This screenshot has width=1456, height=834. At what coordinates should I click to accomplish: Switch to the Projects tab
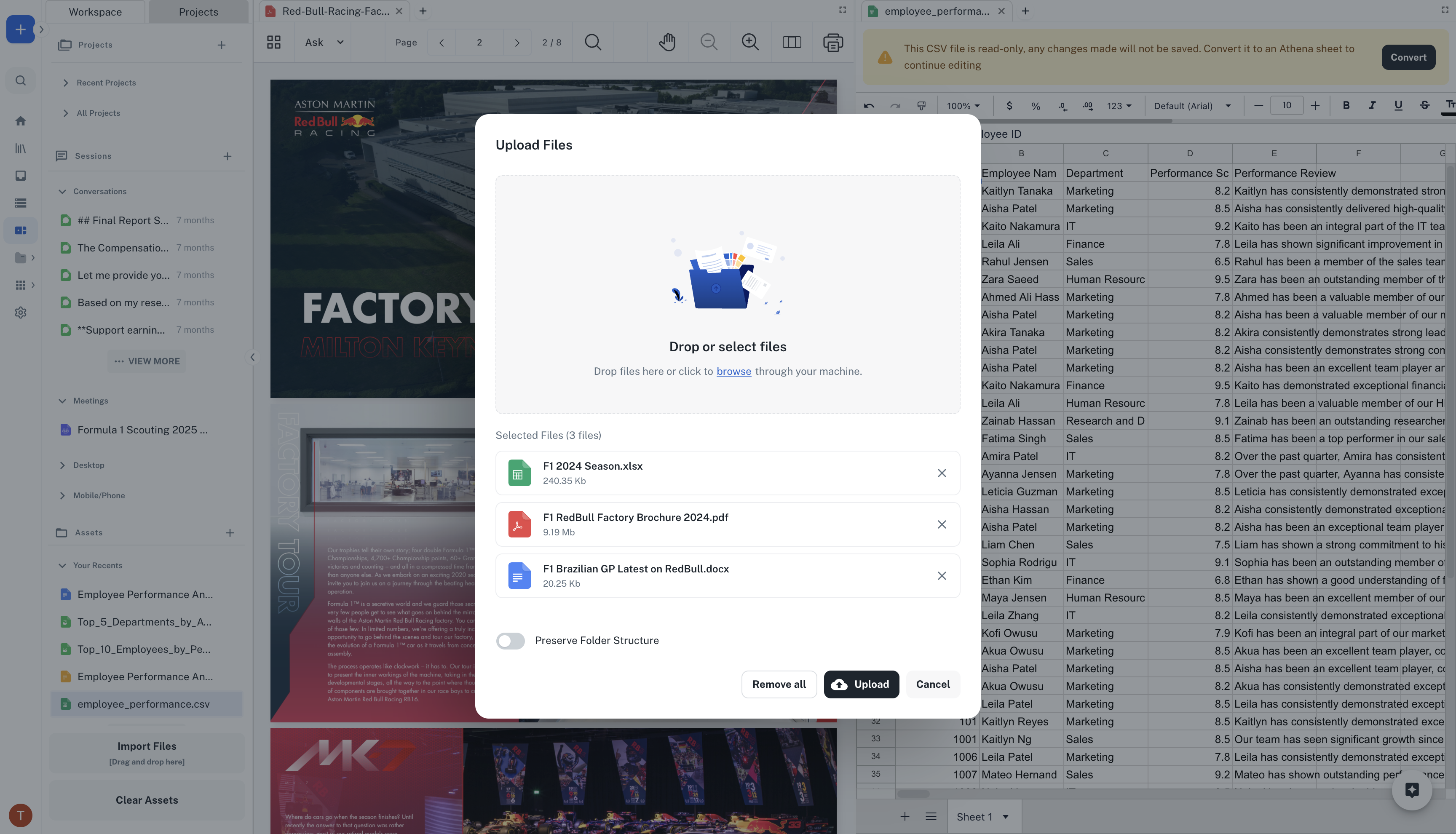point(198,11)
